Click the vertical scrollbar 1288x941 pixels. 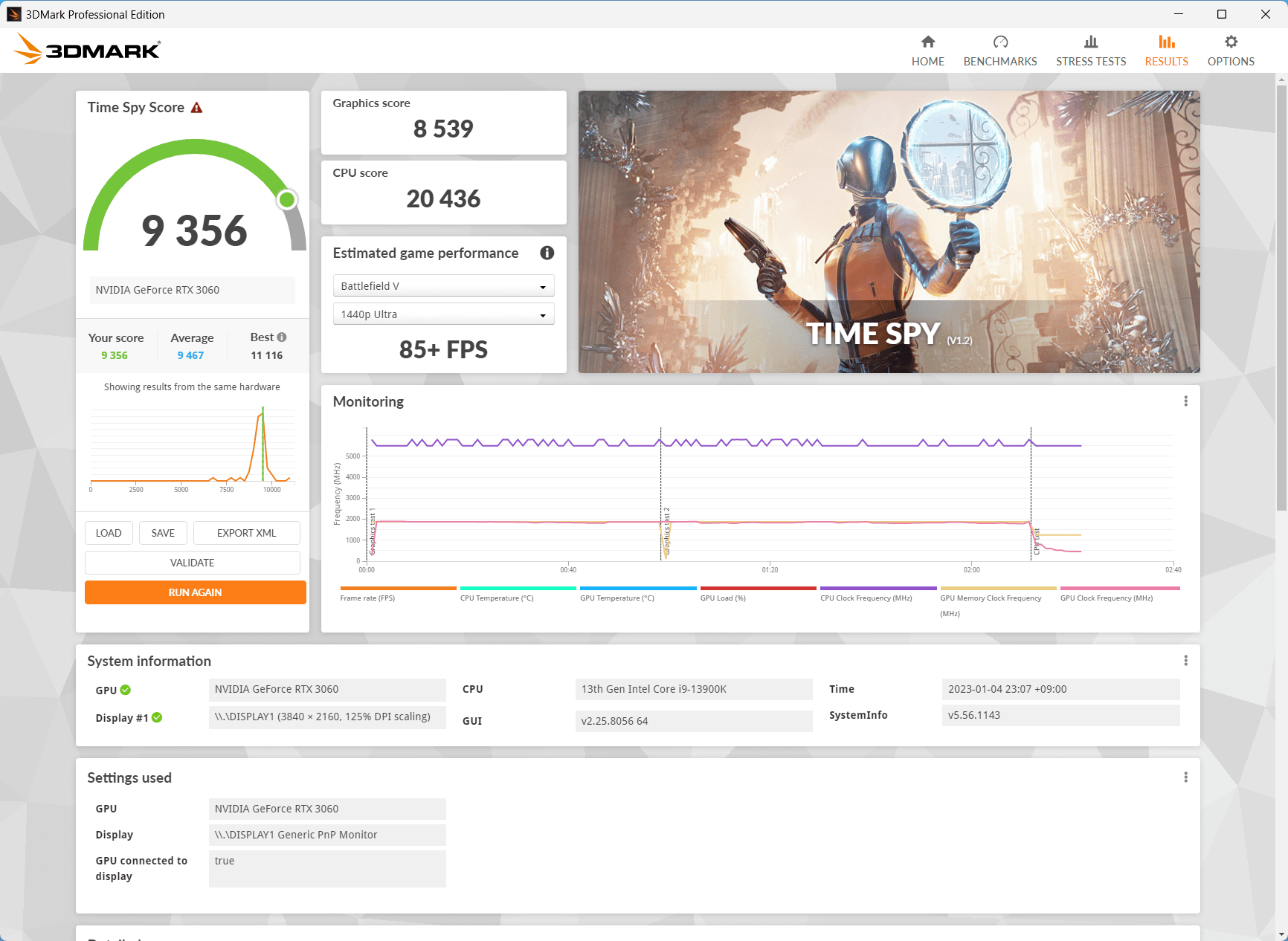tap(1281, 297)
